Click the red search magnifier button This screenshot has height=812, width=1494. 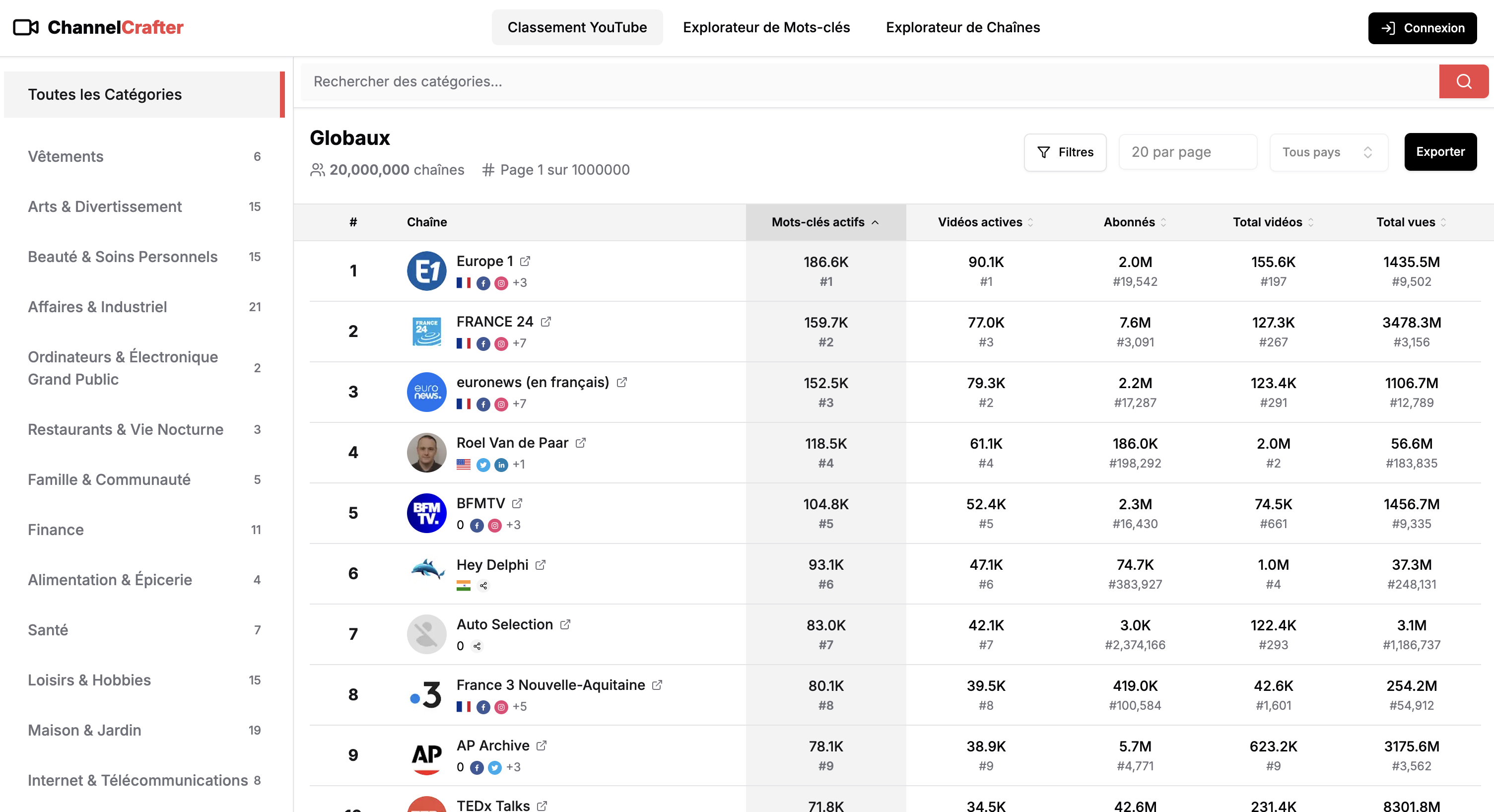point(1463,81)
